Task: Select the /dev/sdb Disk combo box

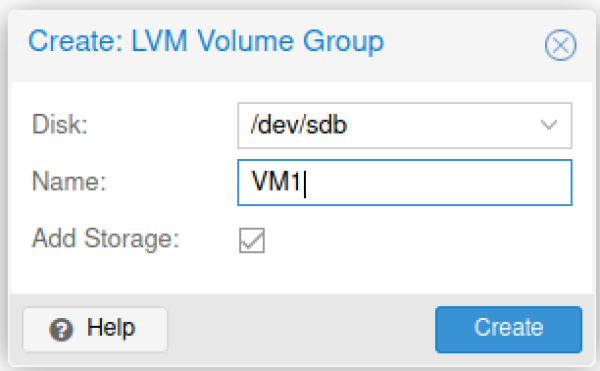Action: (404, 125)
